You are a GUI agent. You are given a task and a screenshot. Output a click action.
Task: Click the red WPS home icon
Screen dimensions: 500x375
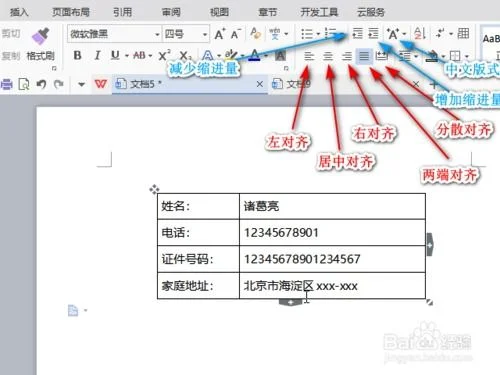pyautogui.click(x=101, y=84)
